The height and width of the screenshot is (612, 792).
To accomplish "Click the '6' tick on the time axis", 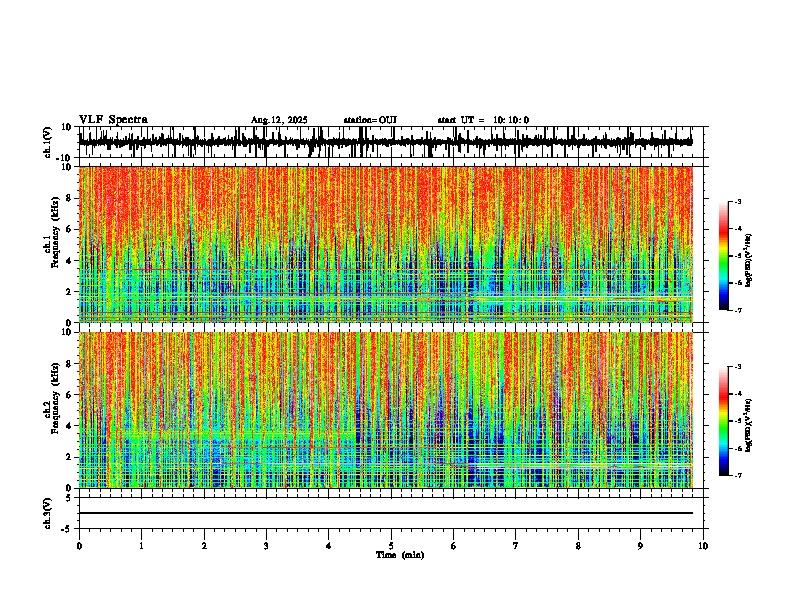I will pos(454,546).
